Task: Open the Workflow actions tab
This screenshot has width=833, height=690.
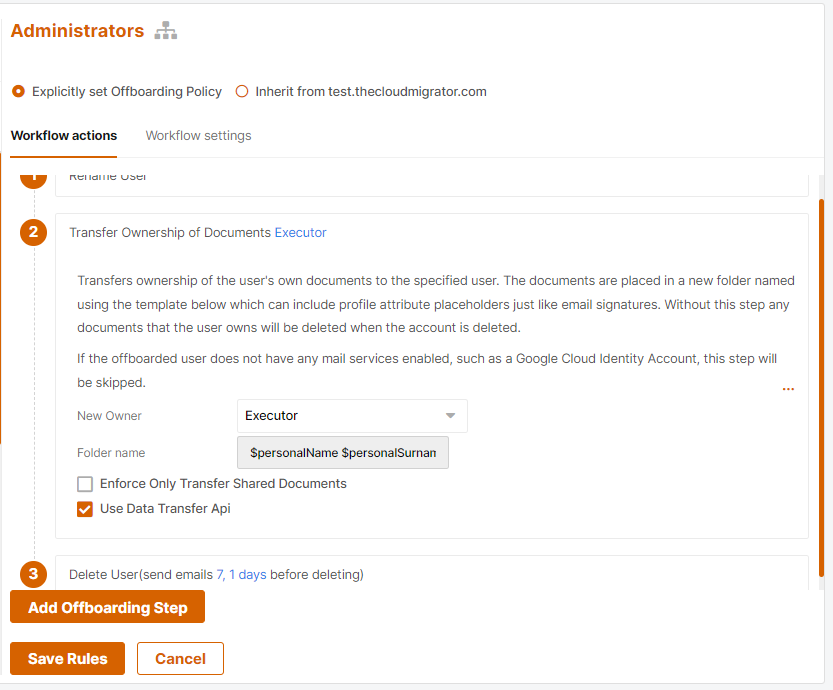Action: pos(64,136)
